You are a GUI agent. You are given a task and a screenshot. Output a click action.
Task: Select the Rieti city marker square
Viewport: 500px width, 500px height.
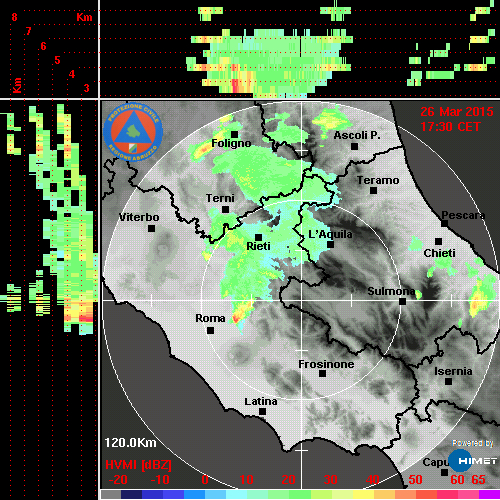(x=258, y=237)
